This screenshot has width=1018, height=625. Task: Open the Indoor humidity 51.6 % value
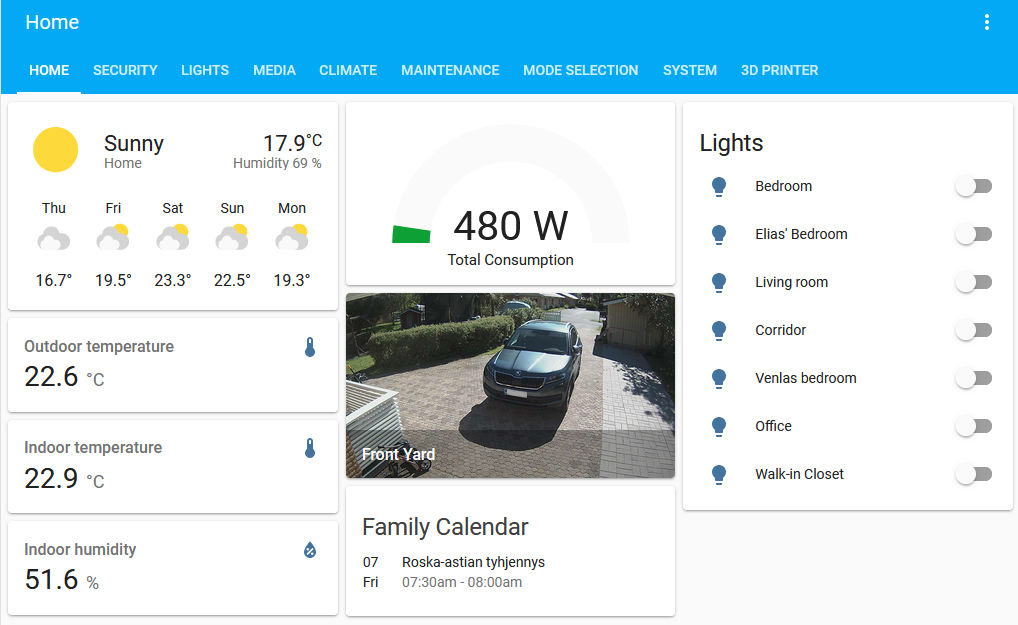[x=62, y=580]
